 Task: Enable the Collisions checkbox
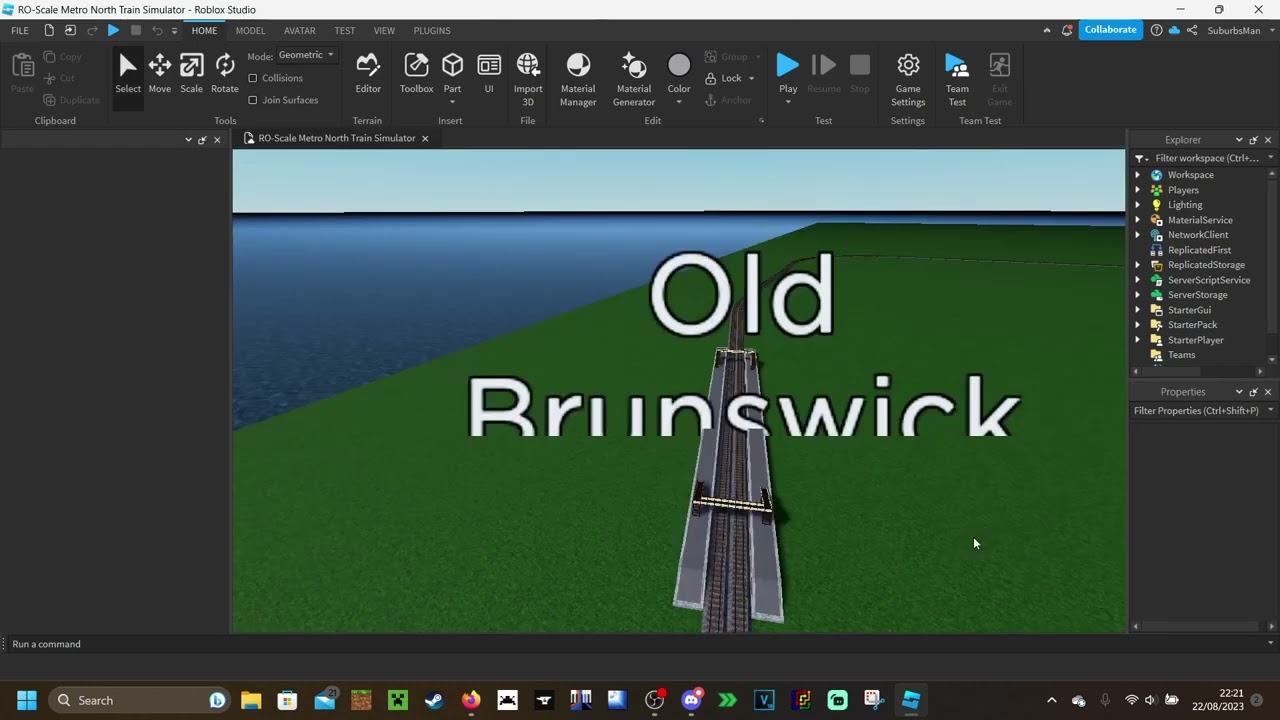(x=253, y=78)
